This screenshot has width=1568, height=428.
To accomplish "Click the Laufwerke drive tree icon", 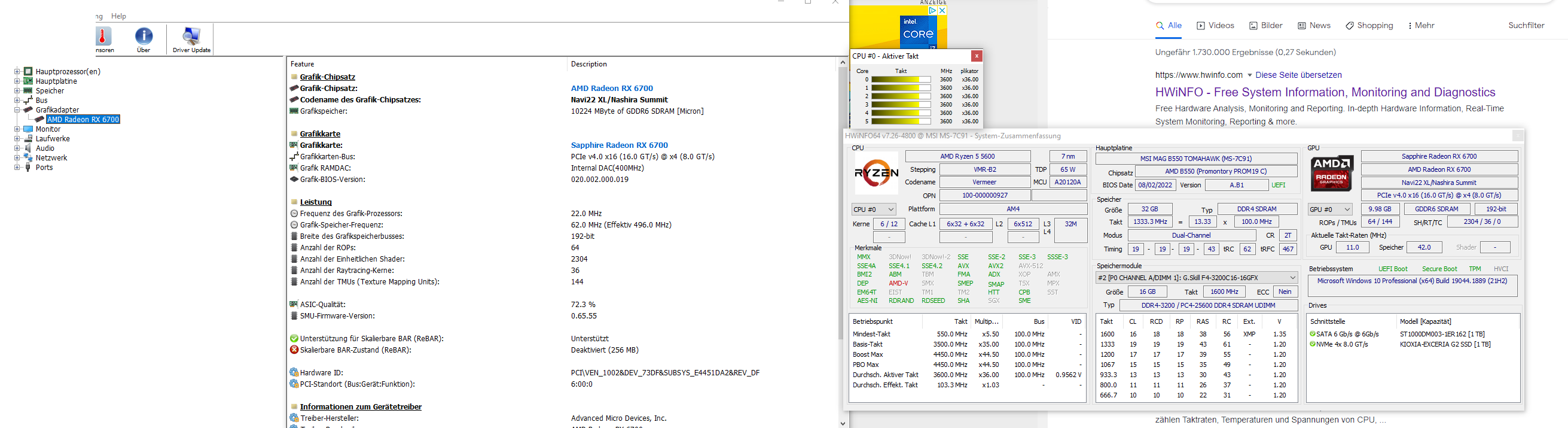I will 28,138.
